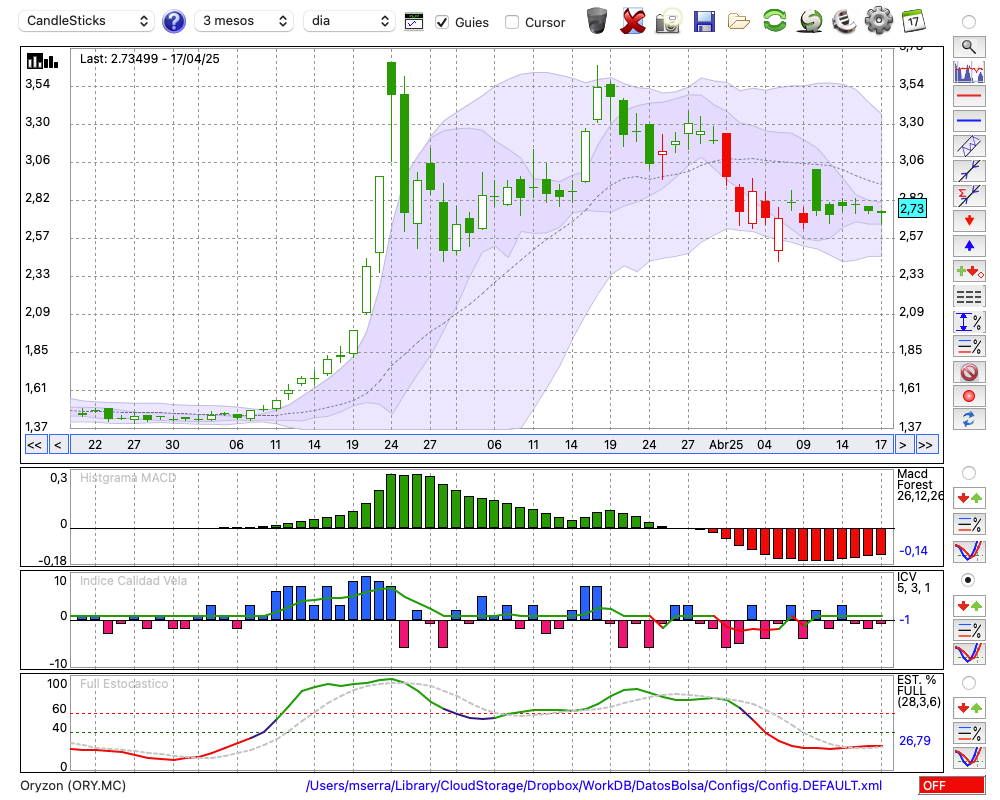Step chart forward with > button
Screen dimensions: 1000x800
tap(902, 445)
